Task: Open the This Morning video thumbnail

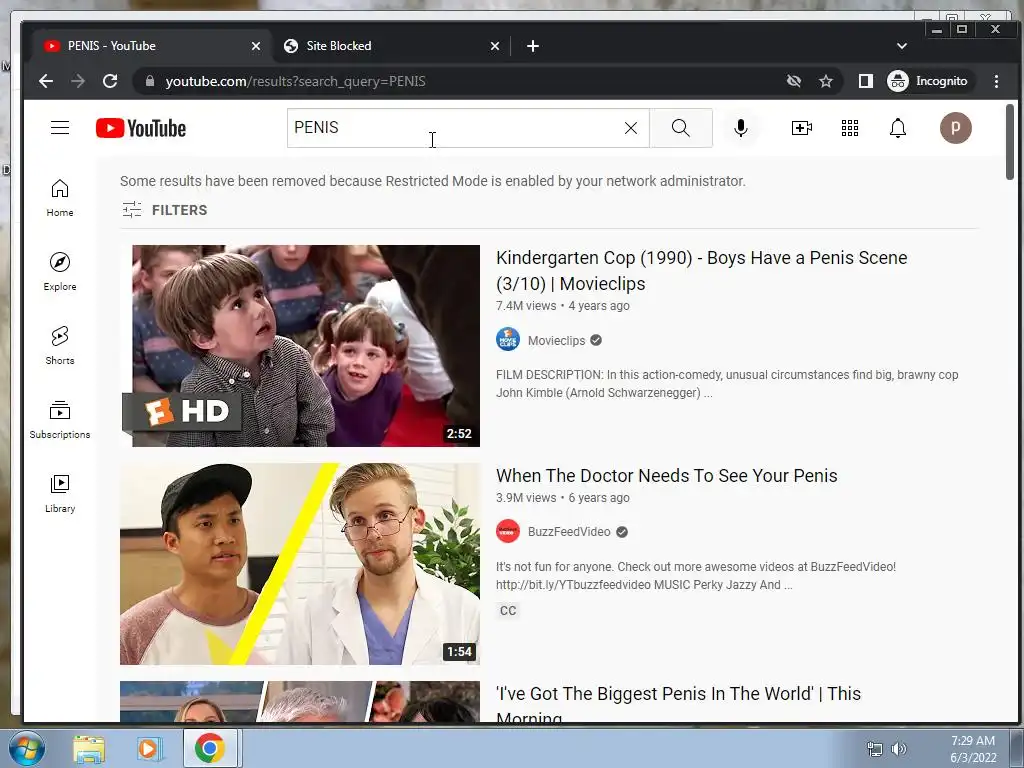Action: pos(300,701)
